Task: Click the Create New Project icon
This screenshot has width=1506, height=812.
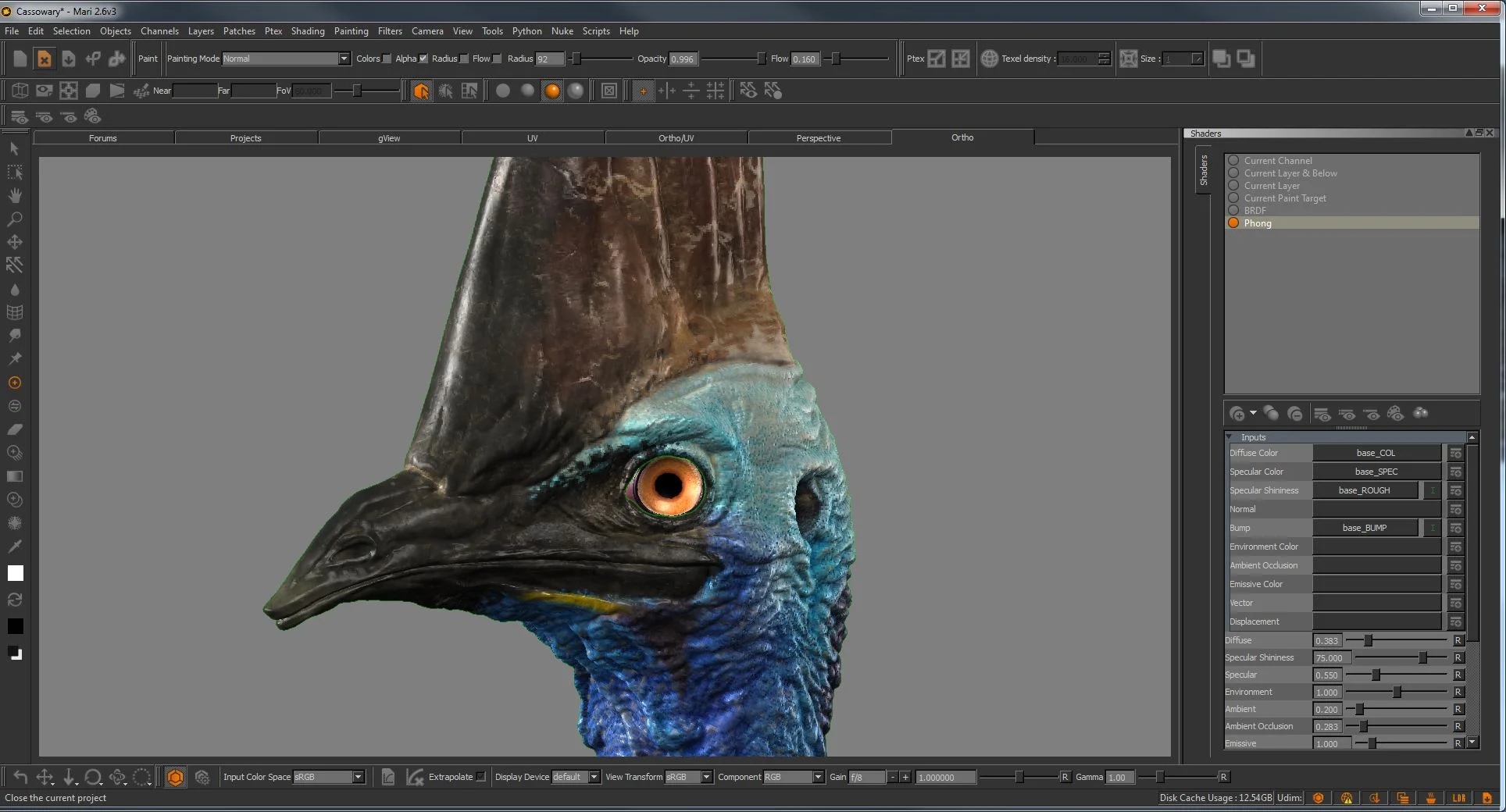Action: click(20, 59)
